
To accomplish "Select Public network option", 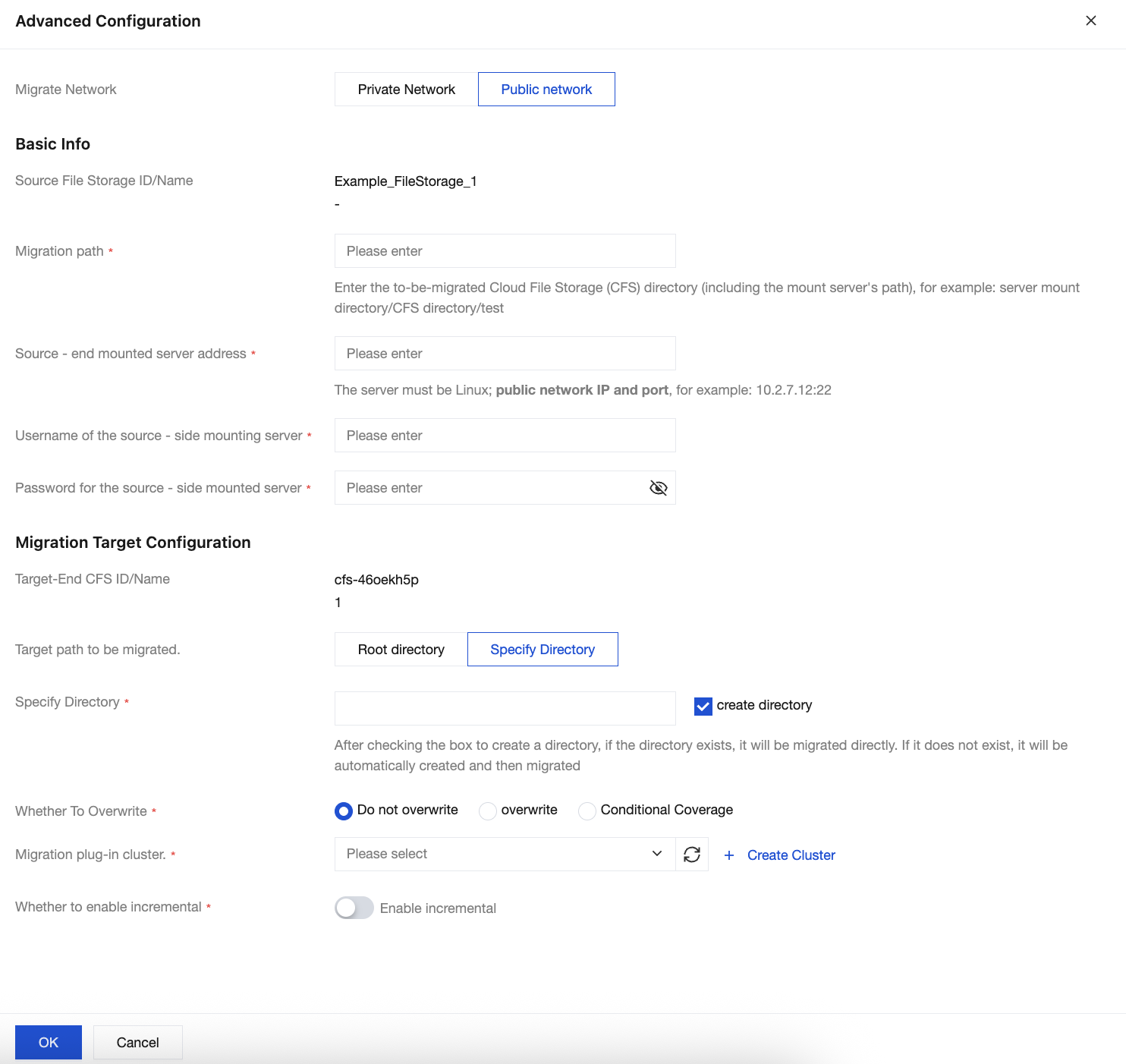I will tap(546, 90).
